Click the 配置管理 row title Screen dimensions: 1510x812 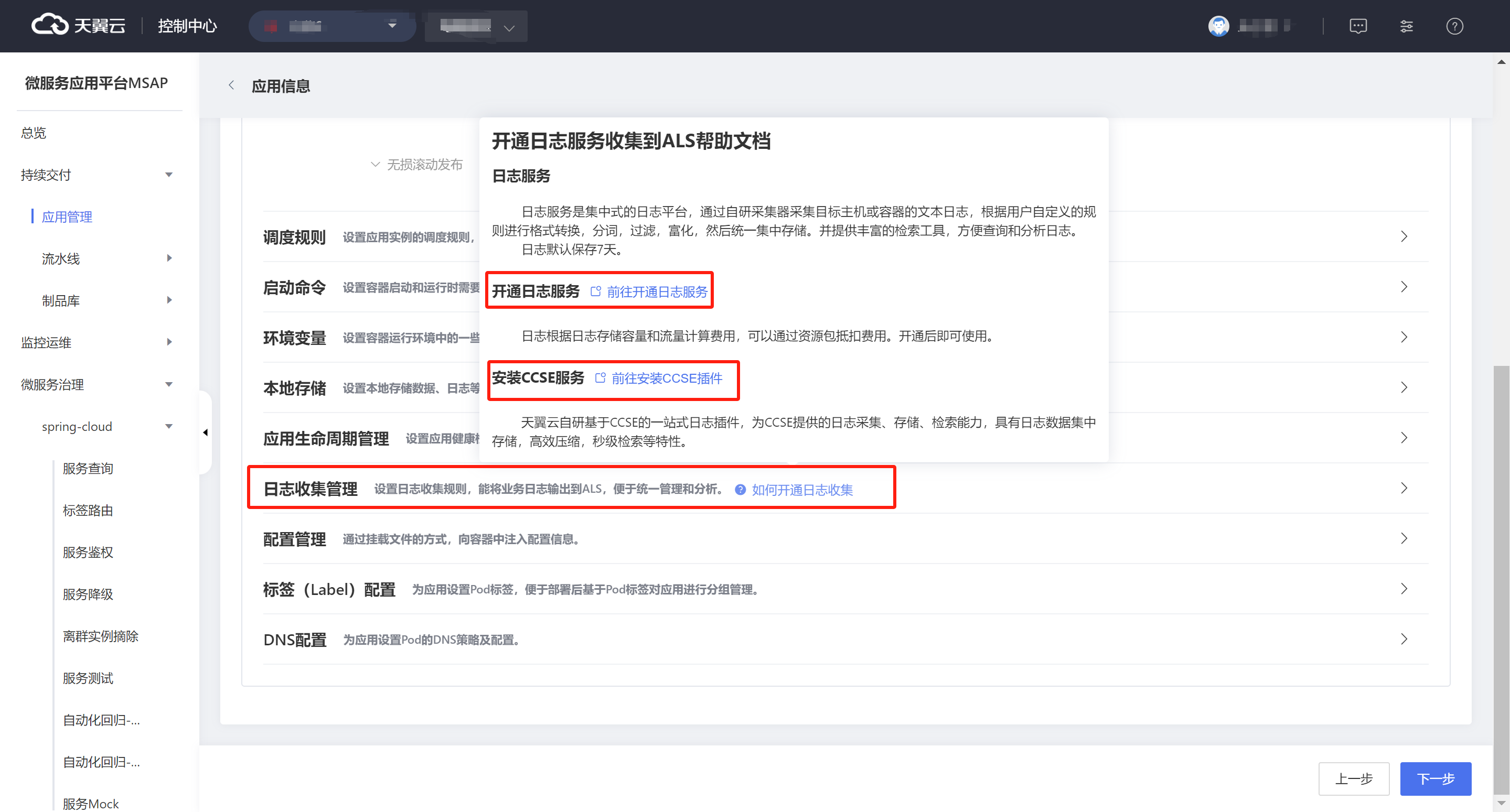[294, 539]
